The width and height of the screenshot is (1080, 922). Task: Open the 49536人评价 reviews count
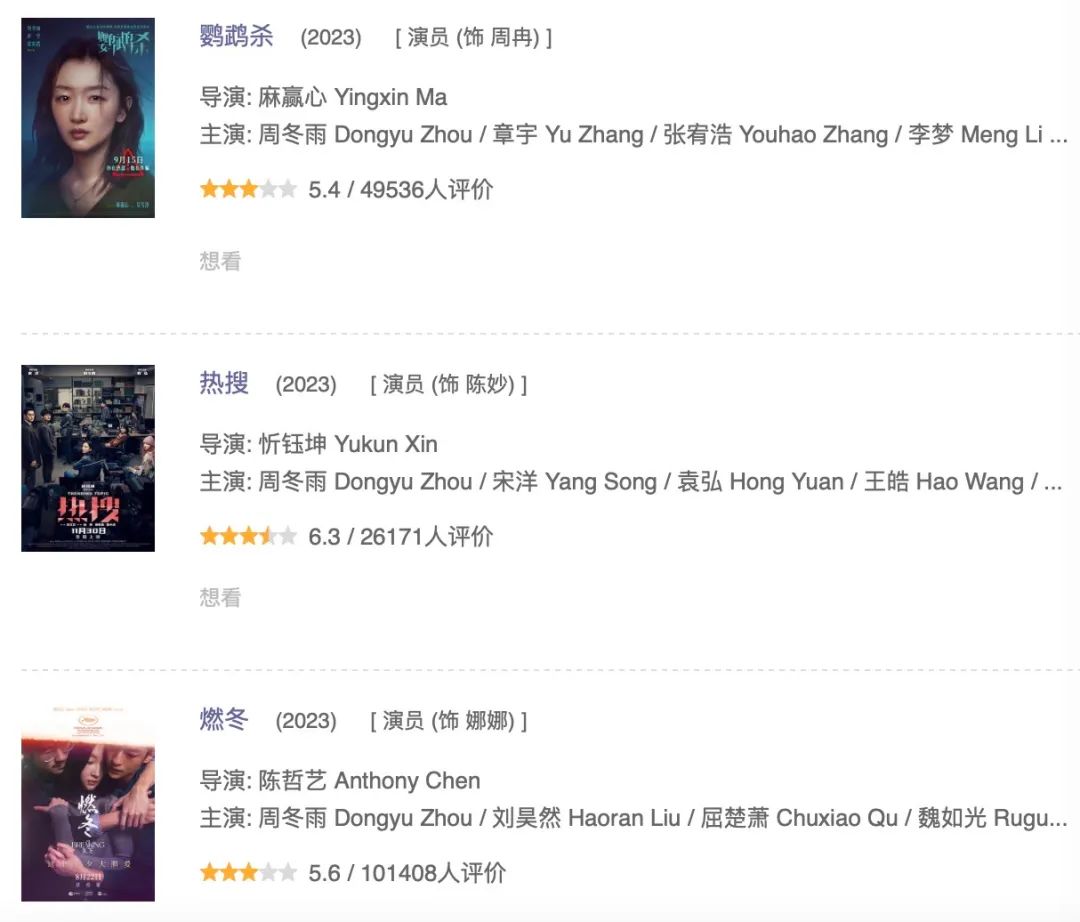click(426, 189)
